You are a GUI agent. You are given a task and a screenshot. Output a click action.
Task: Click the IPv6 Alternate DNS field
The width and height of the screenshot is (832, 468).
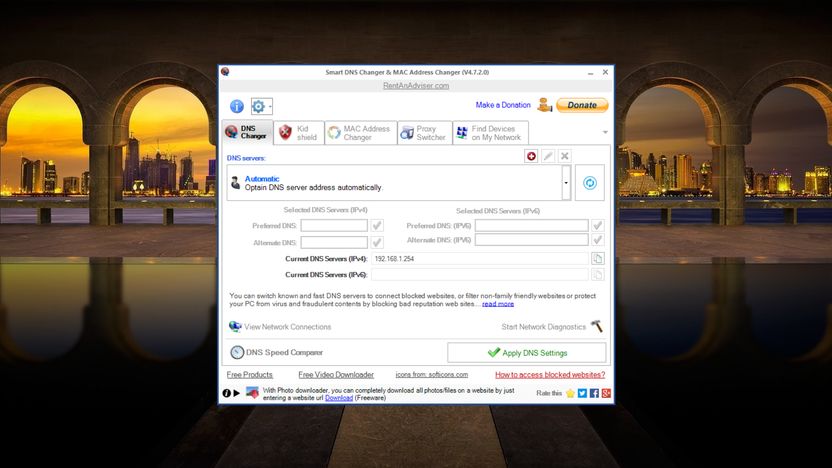[x=532, y=240]
